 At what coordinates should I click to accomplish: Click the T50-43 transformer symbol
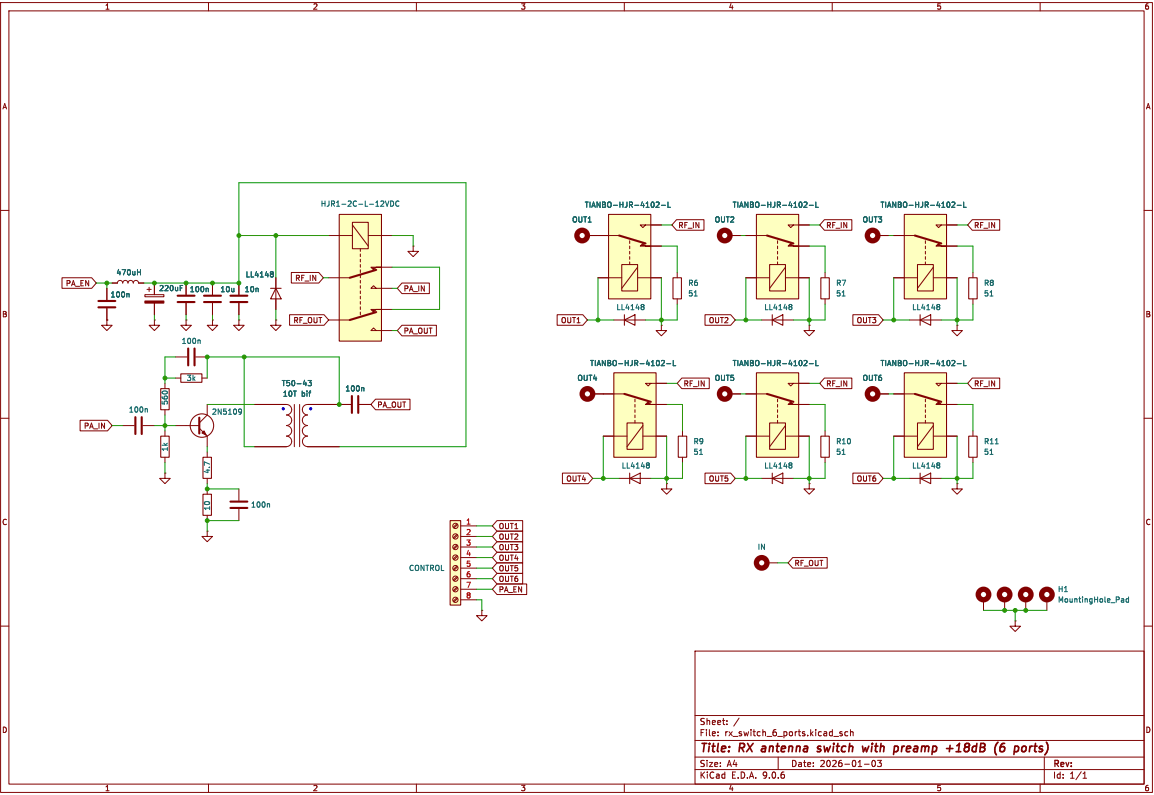[x=295, y=427]
